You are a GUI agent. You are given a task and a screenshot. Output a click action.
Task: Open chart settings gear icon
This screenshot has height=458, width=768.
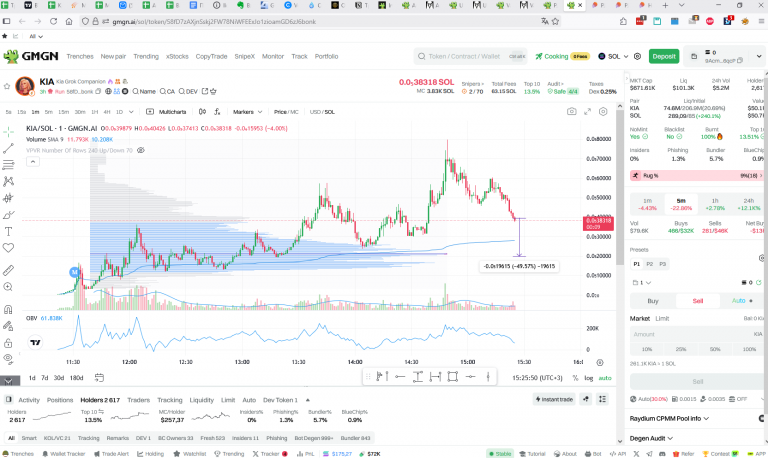click(x=603, y=112)
